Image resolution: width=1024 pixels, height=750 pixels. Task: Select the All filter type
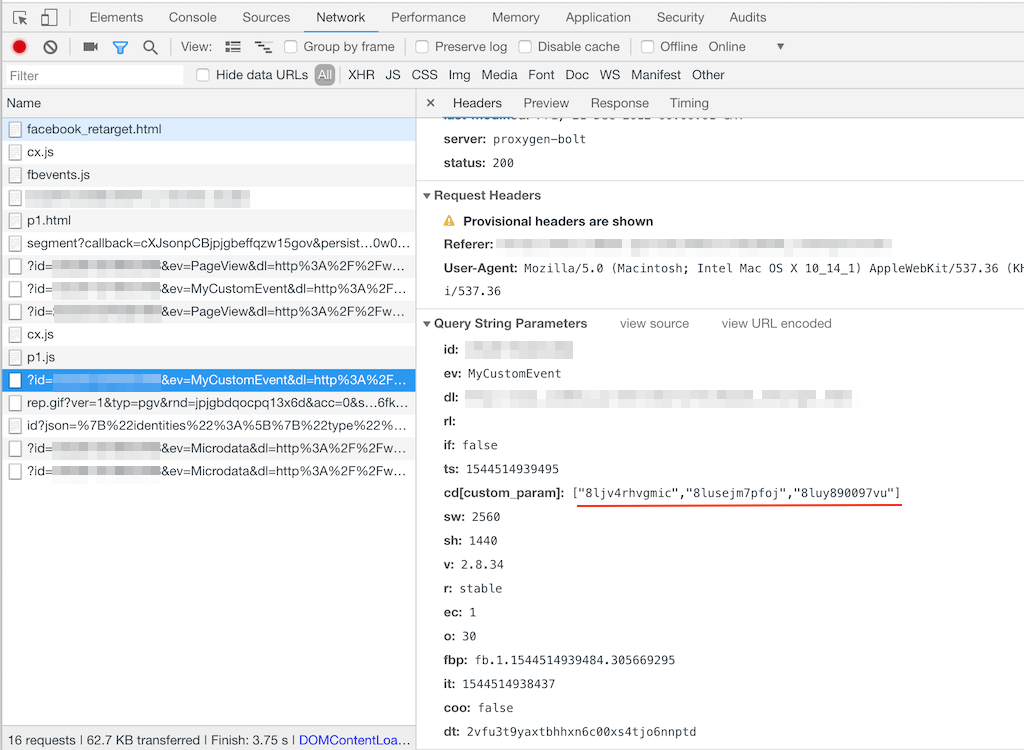pos(325,75)
